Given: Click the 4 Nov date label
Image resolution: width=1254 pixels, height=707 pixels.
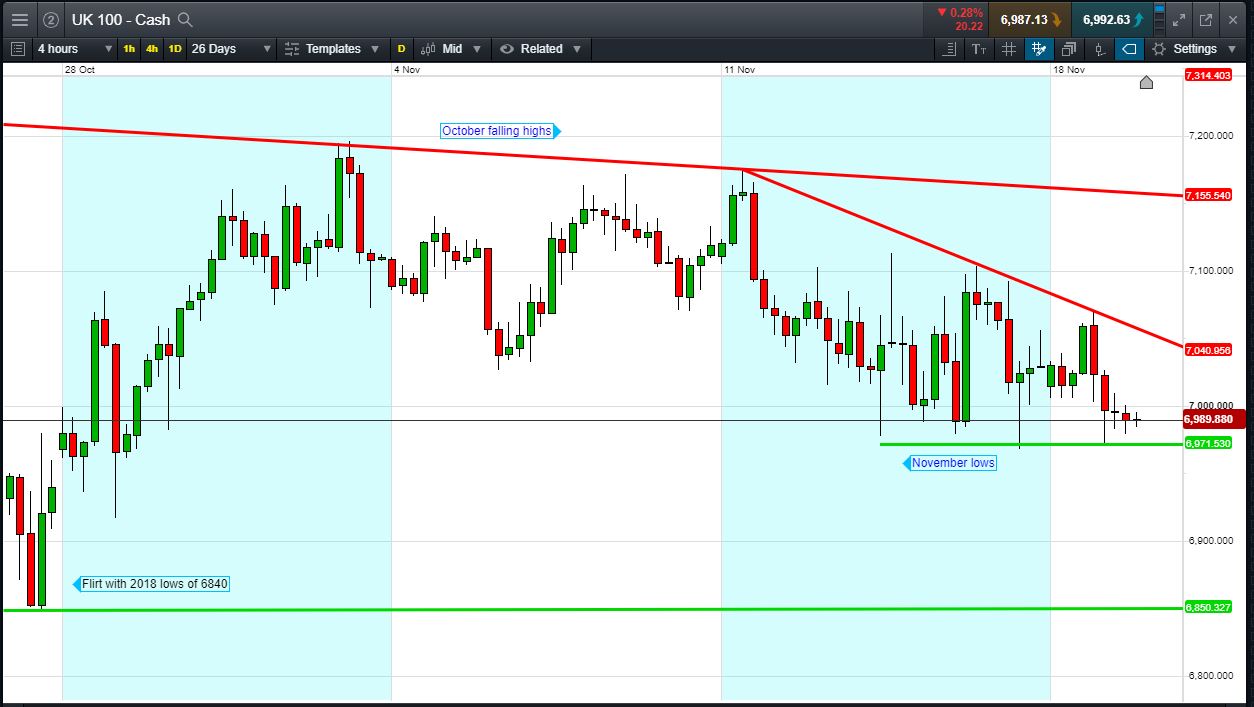Looking at the screenshot, I should (x=408, y=69).
